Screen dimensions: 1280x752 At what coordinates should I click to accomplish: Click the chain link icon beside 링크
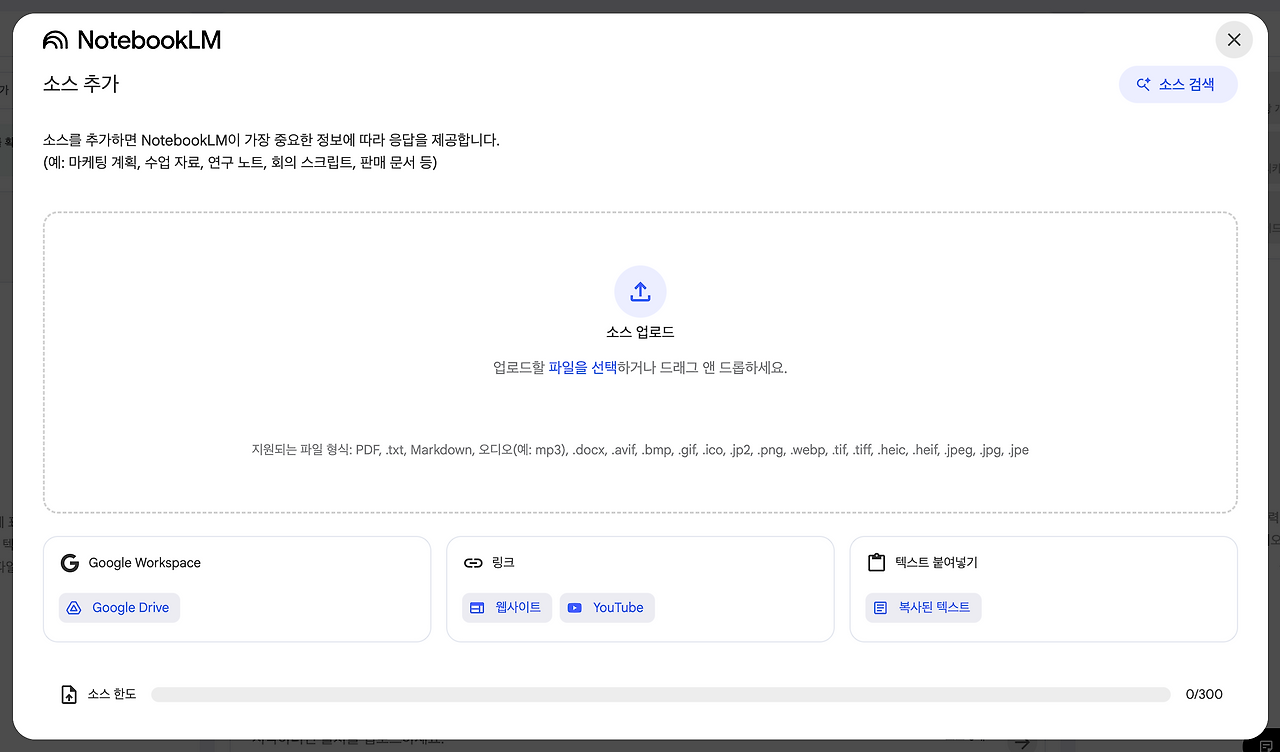pyautogui.click(x=473, y=562)
